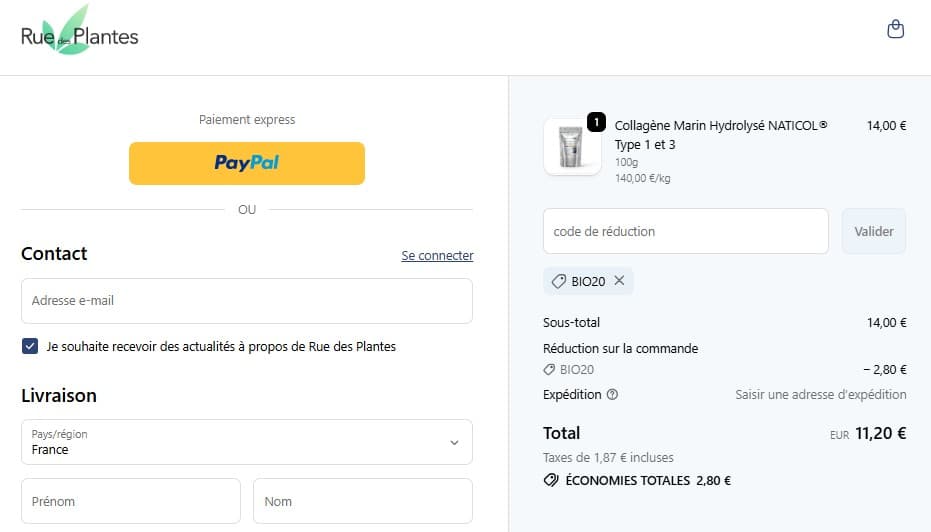Pay with PayPal express button

(246, 163)
